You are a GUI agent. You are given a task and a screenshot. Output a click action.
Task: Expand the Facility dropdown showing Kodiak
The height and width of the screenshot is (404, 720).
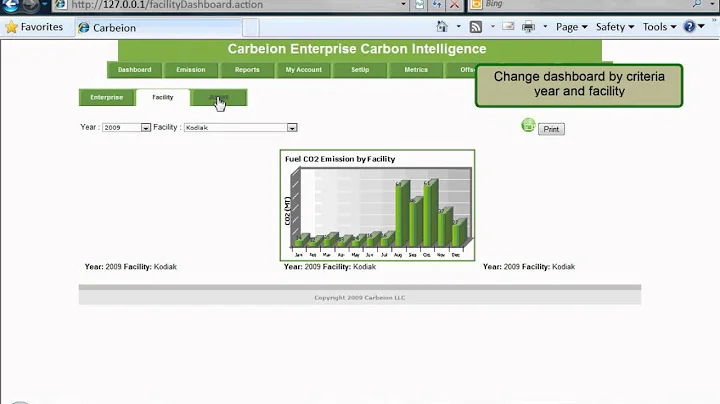pos(292,128)
